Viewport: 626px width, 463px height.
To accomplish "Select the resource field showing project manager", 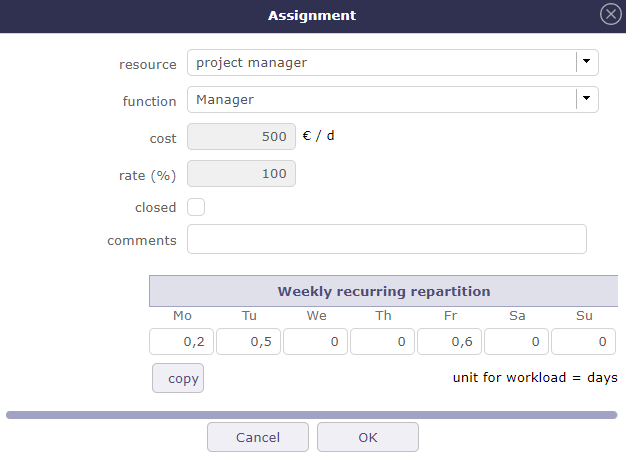I will 393,63.
